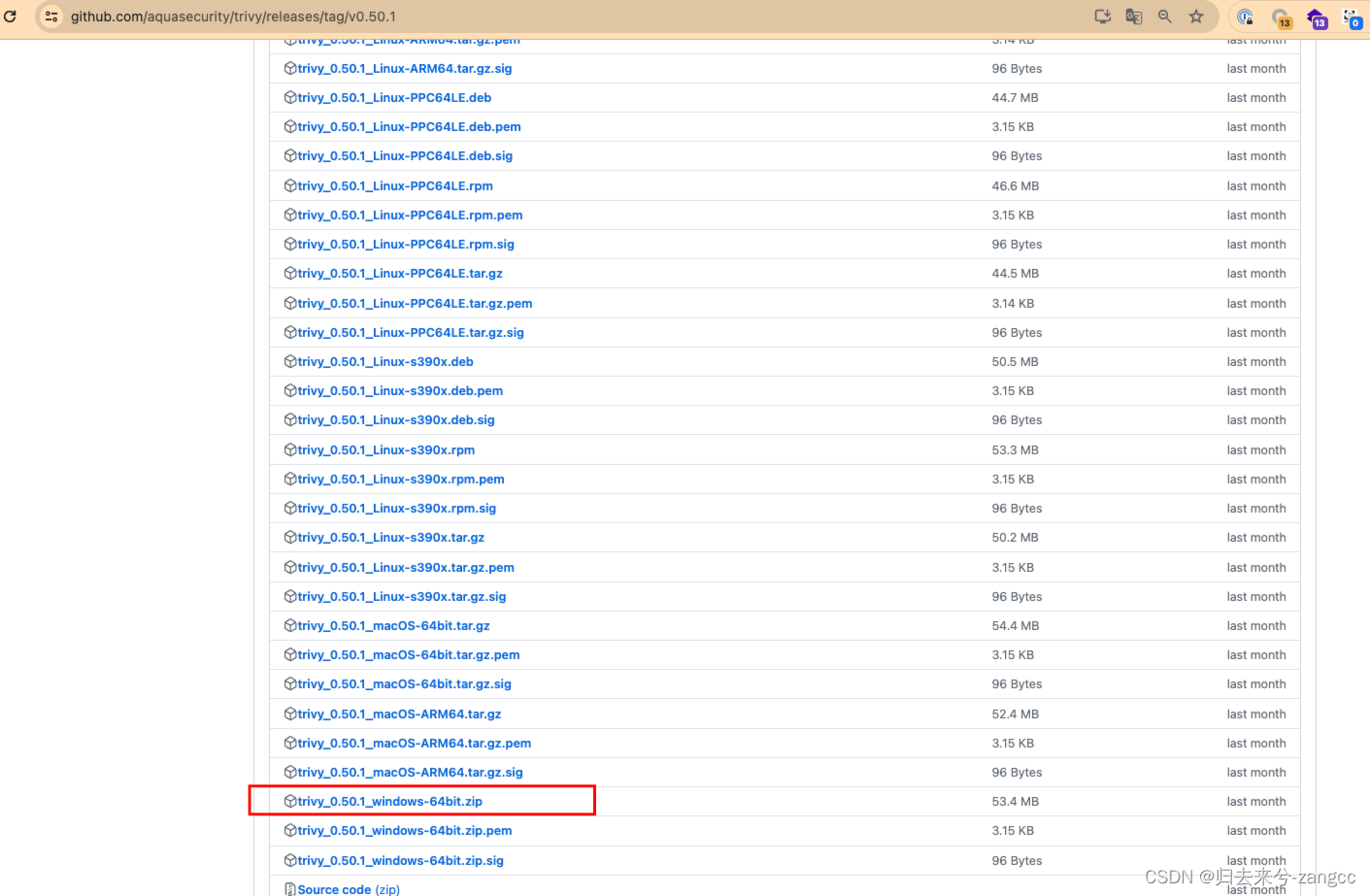Click package icon beside Linux-PPC64LE.tar.gz
This screenshot has height=896, width=1370.
(290, 274)
